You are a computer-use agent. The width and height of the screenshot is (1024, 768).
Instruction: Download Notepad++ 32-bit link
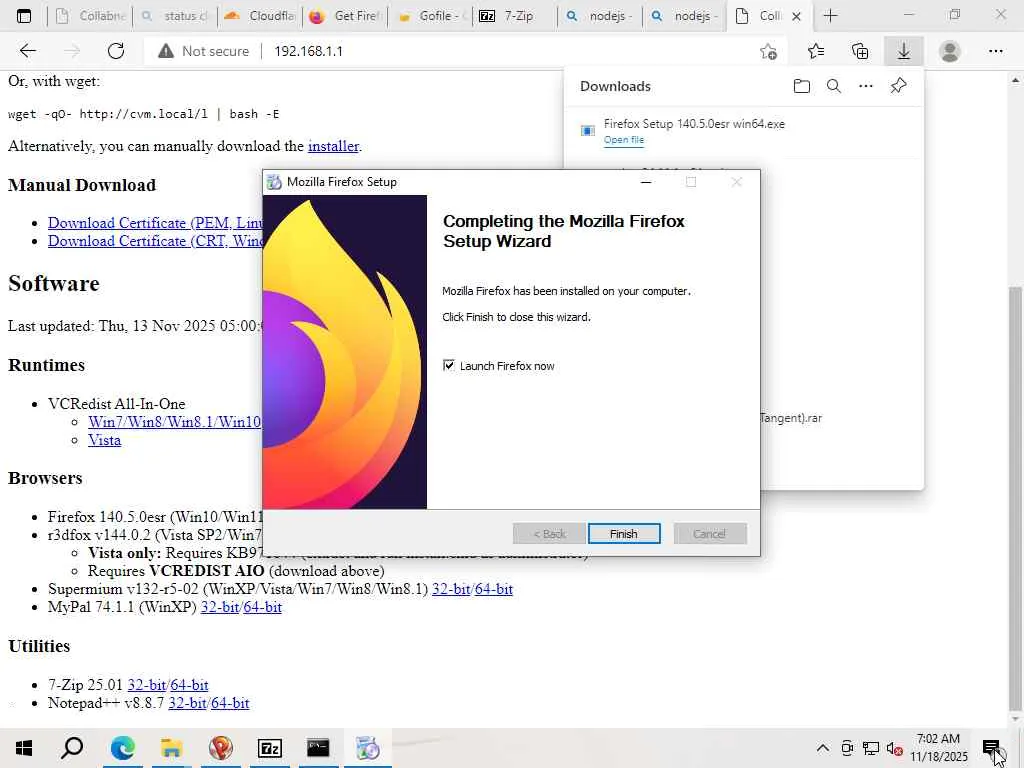pos(188,703)
